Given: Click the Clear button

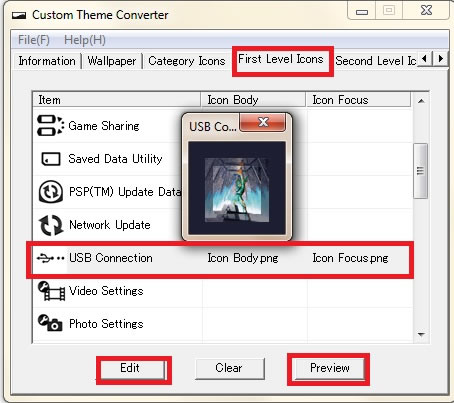Looking at the screenshot, I should (x=229, y=368).
